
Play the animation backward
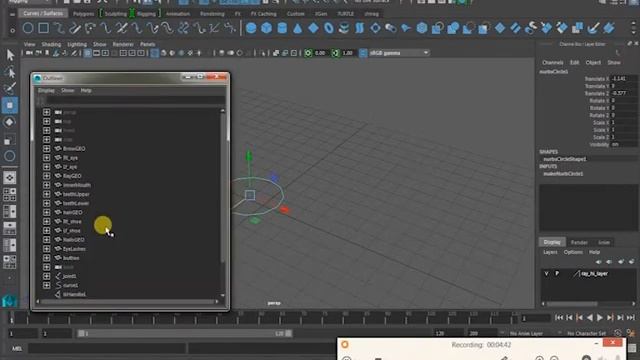589,318
